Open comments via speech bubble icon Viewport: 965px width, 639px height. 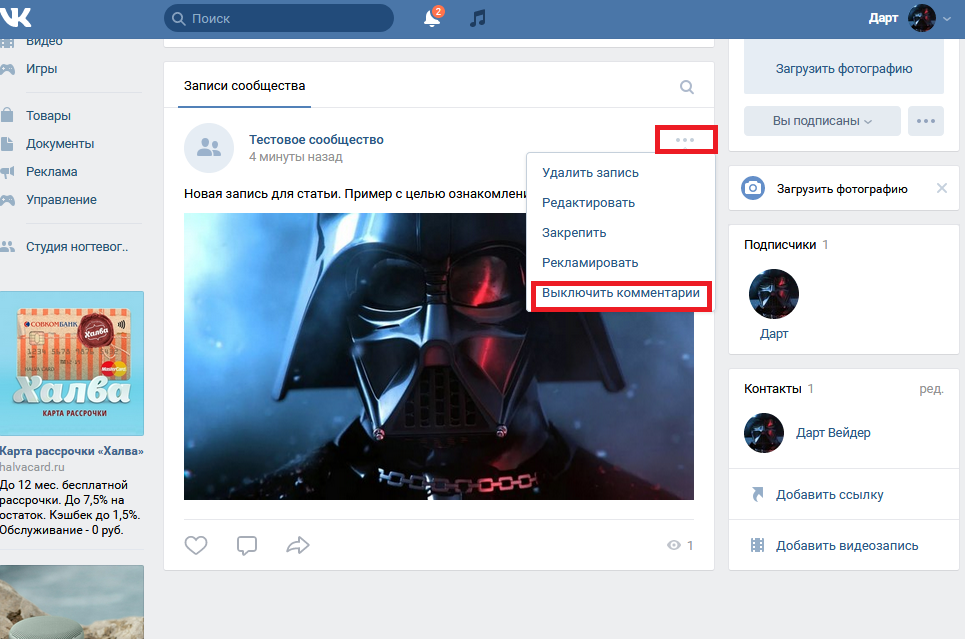(247, 545)
